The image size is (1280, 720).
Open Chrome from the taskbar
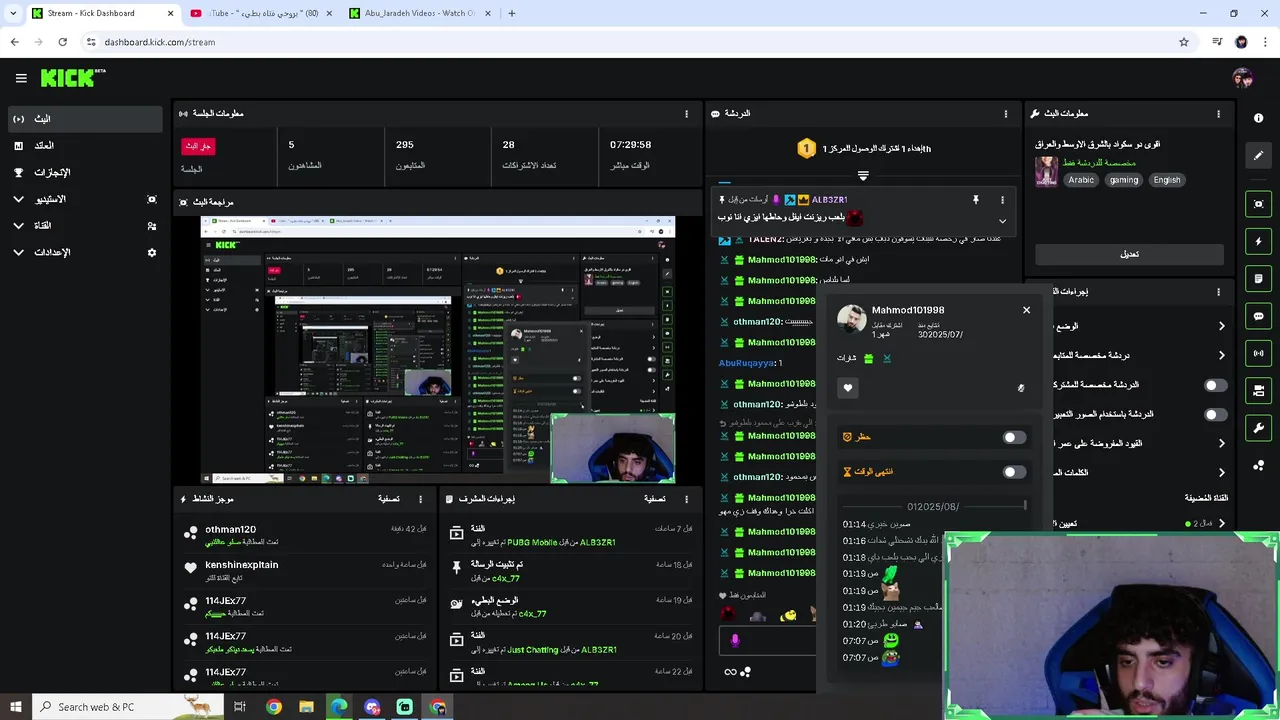(x=274, y=707)
